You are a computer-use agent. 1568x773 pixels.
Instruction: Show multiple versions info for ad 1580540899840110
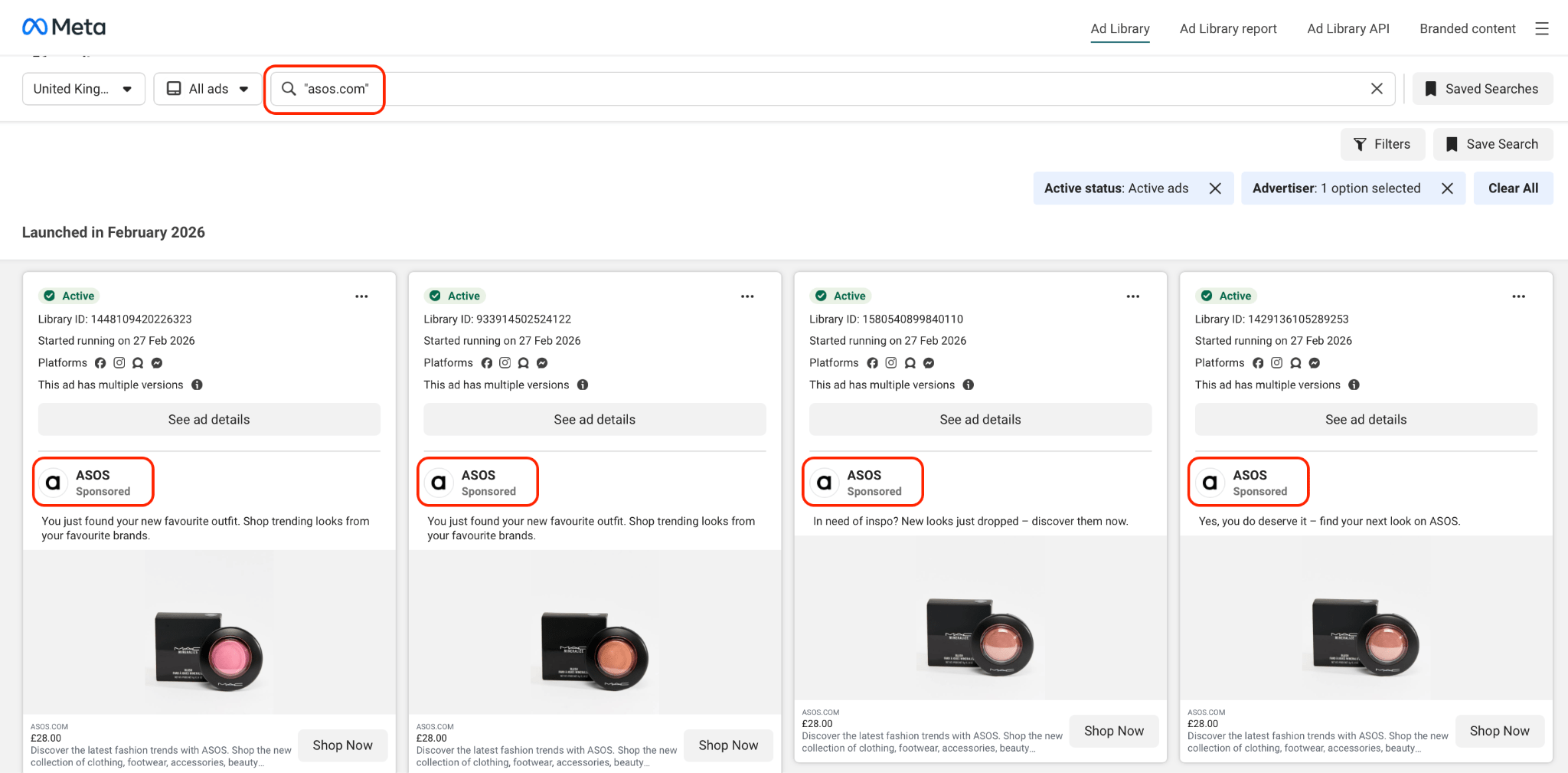(x=969, y=385)
